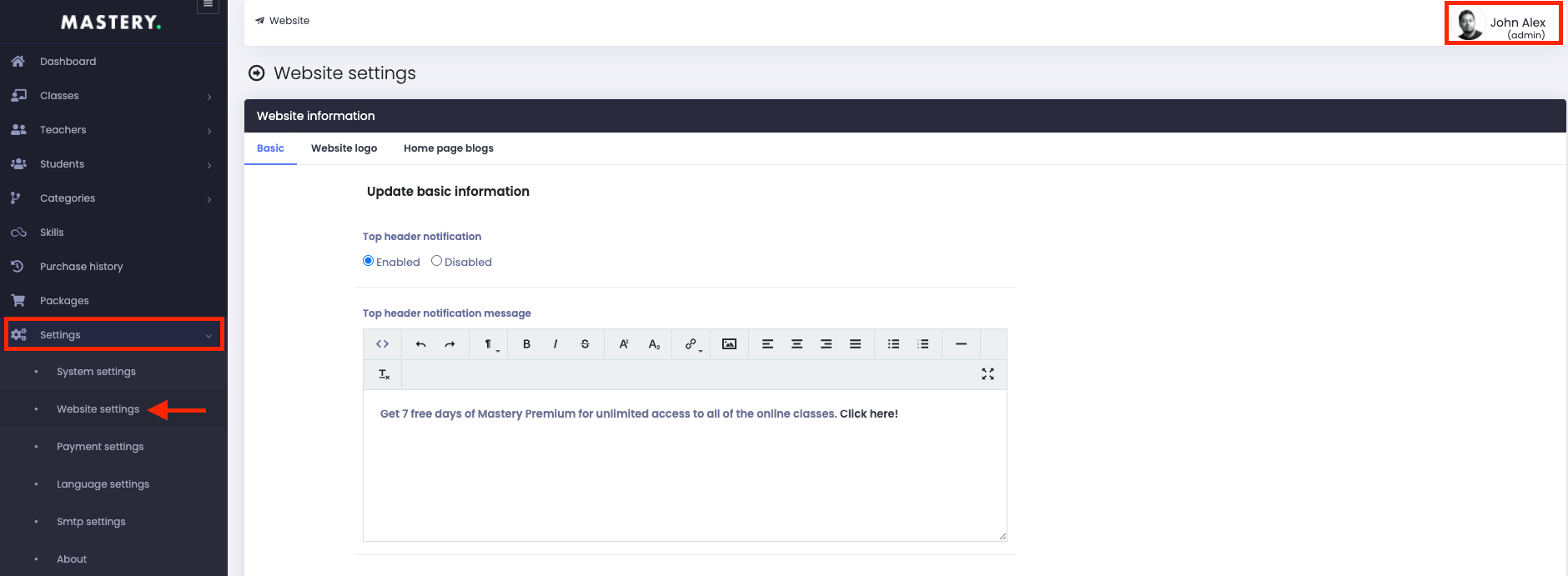This screenshot has height=576, width=1568.
Task: Align text right in editor
Action: coord(826,344)
